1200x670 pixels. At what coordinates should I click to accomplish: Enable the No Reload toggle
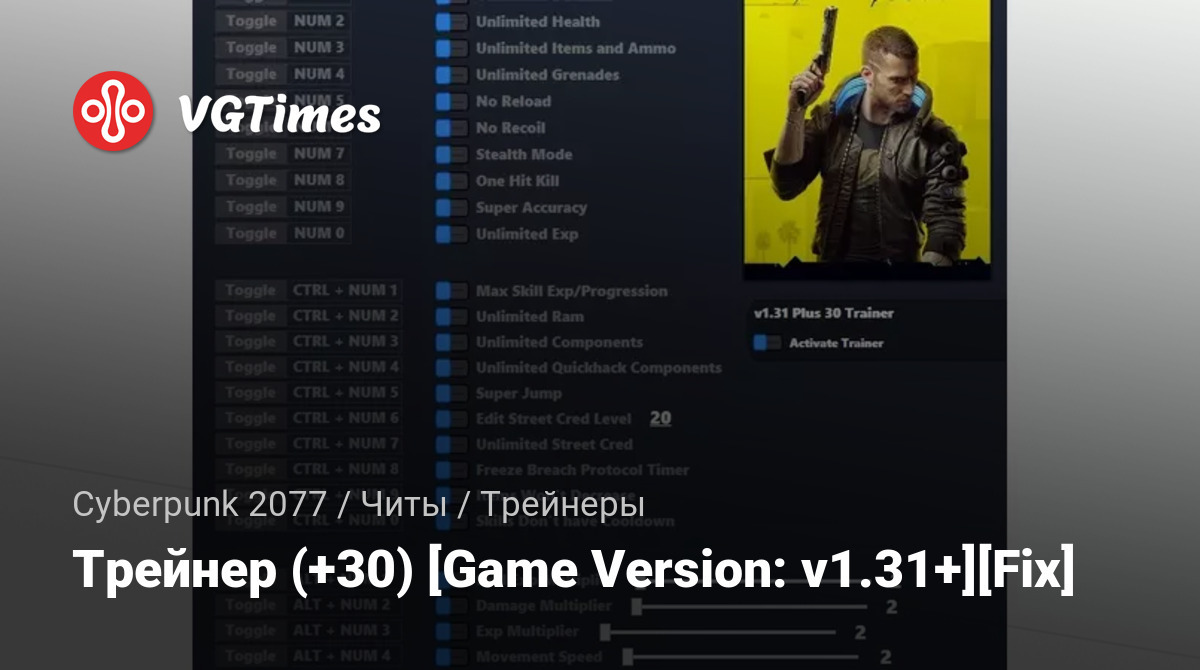pos(452,101)
